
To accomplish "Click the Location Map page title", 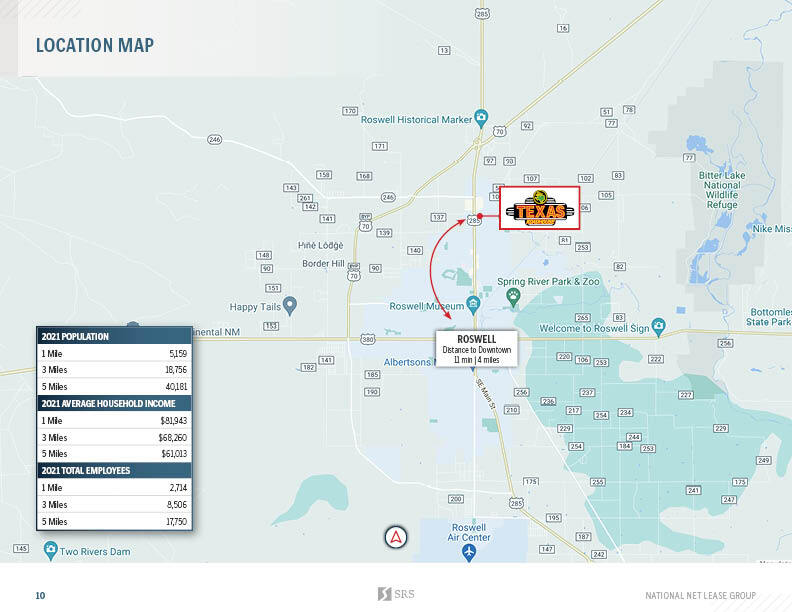I will pos(95,45).
